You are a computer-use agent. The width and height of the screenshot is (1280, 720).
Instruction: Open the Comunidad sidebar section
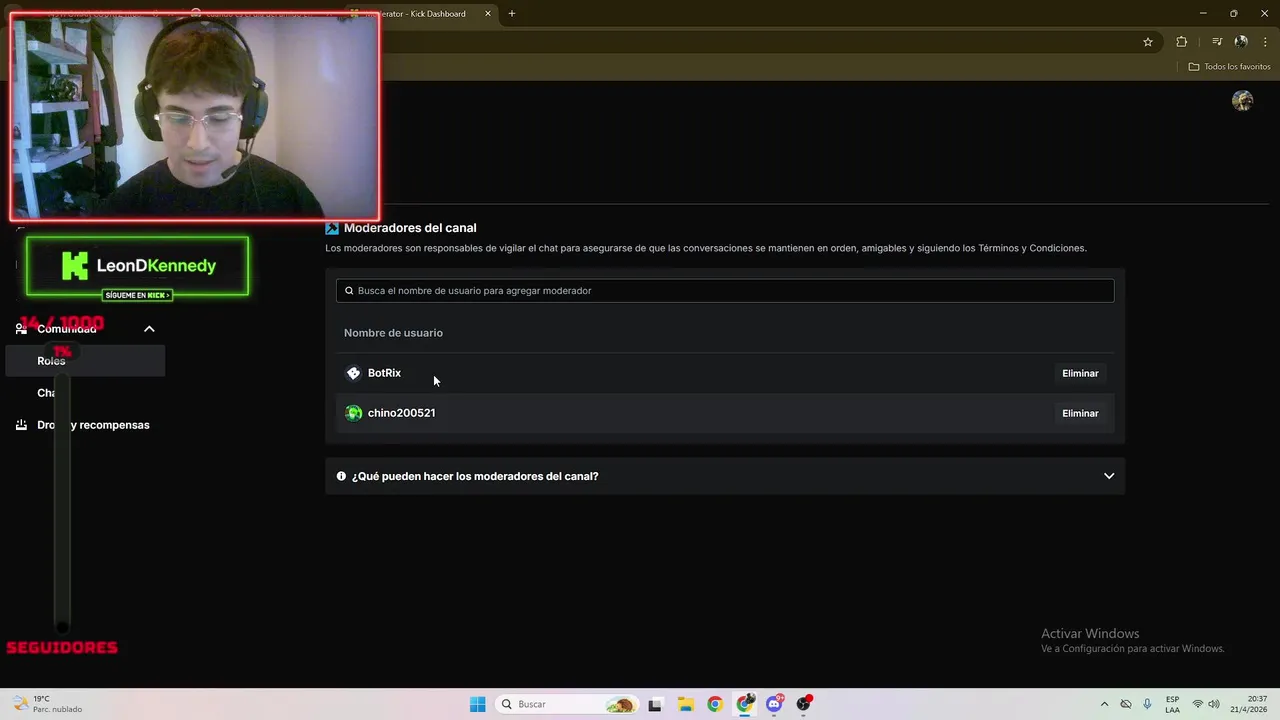click(x=85, y=329)
